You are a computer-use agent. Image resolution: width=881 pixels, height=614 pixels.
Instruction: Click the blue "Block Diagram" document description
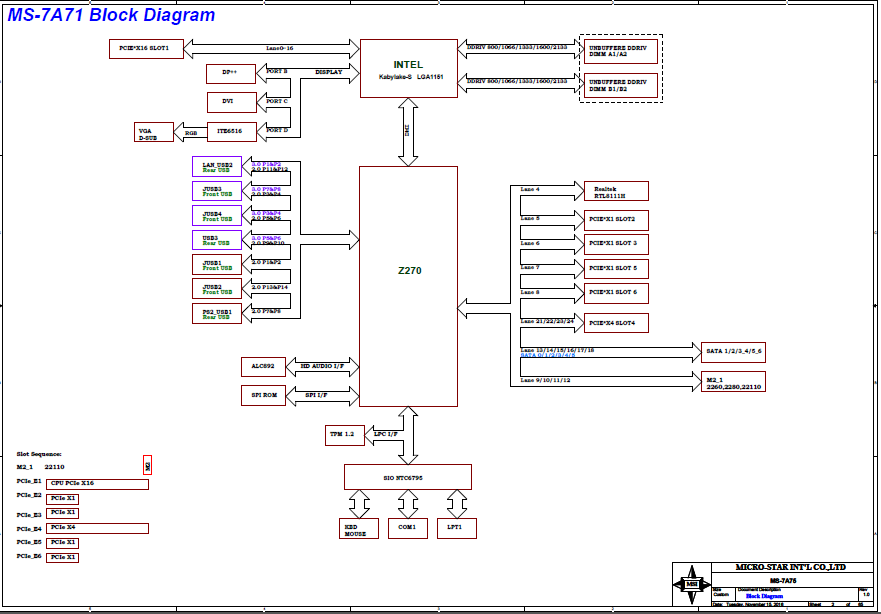click(764, 596)
